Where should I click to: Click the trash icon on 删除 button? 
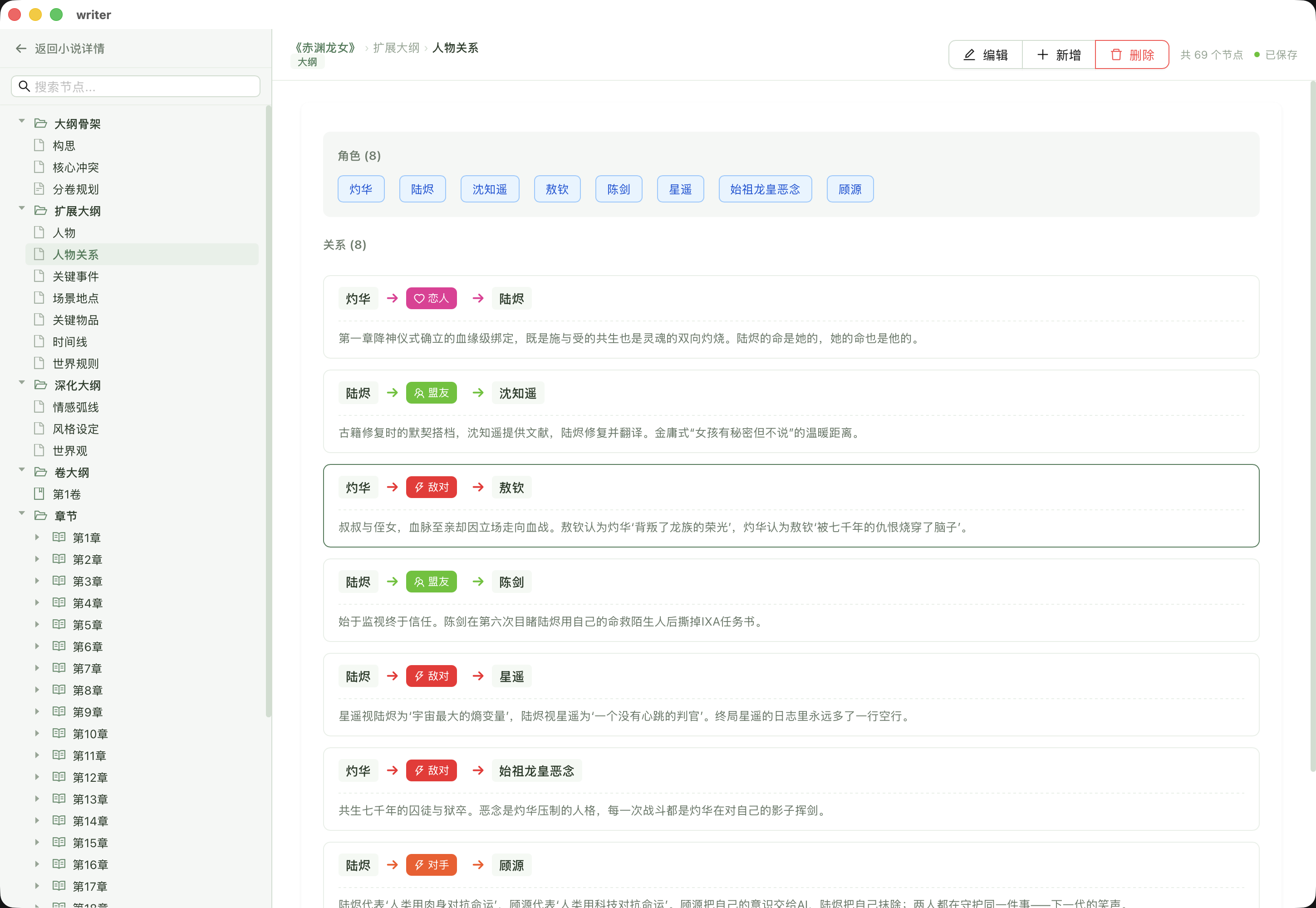coord(1116,54)
